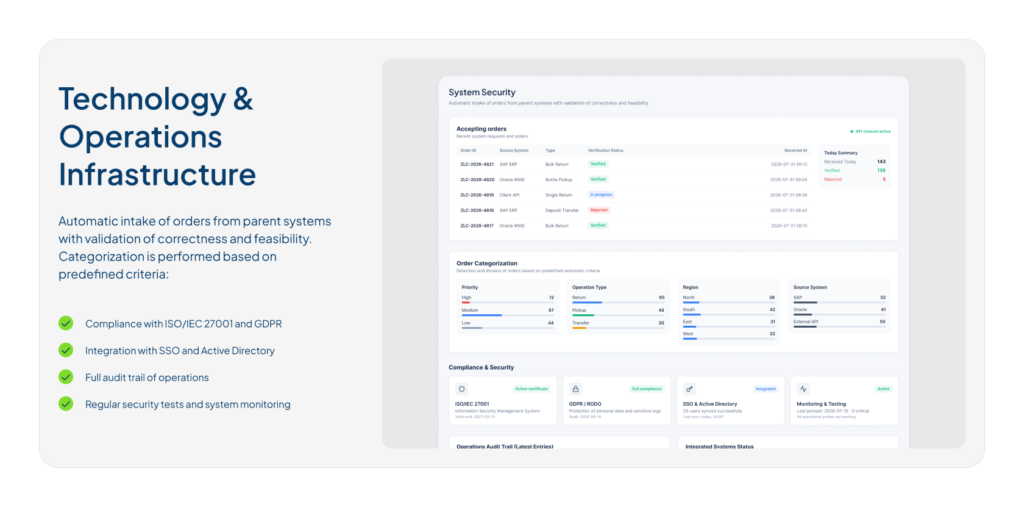Select order ID ZLC-2026-4817
The width and height of the screenshot is (1024, 507).
[477, 225]
